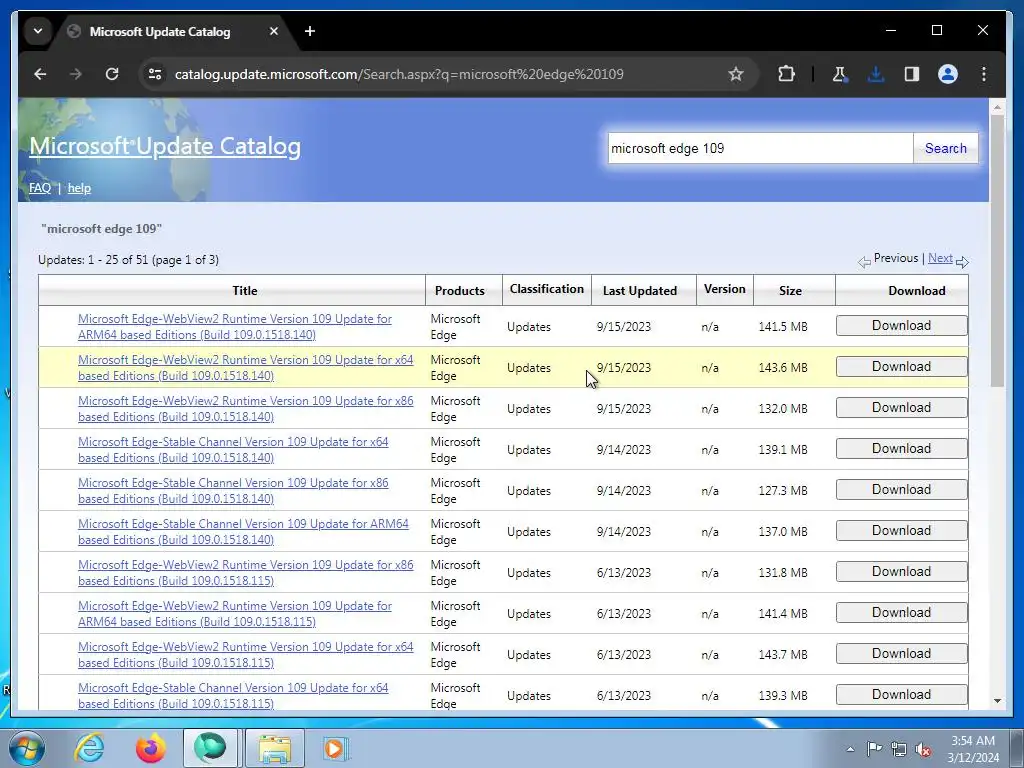Open WebView2 Runtime ARM64 Build 109.0.1518.140 link
Screen dimensions: 1024x768
click(234, 327)
